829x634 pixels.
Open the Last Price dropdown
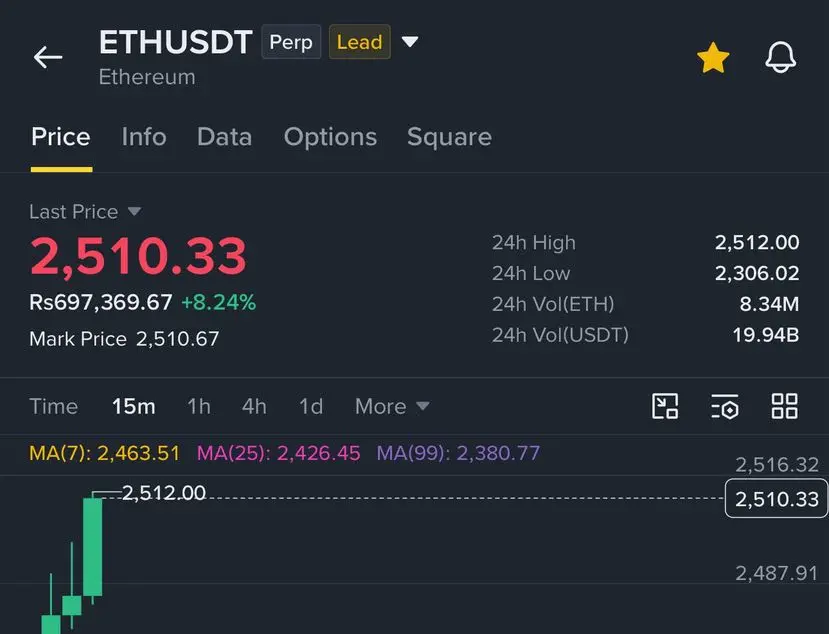point(85,212)
